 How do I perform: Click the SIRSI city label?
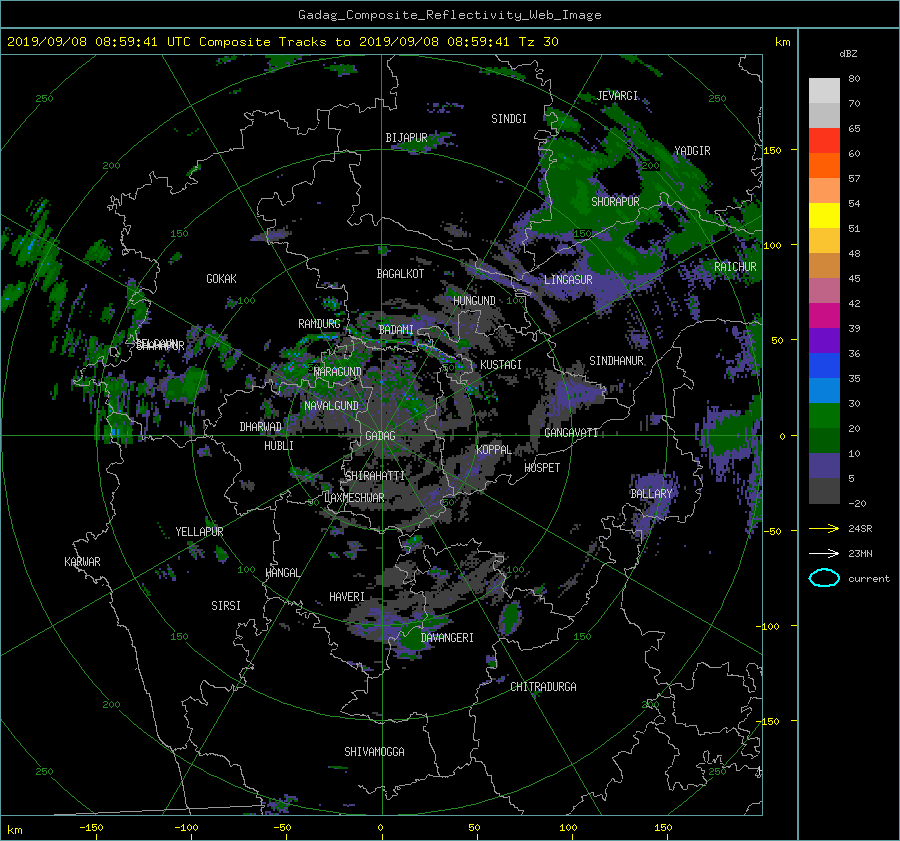[226, 606]
